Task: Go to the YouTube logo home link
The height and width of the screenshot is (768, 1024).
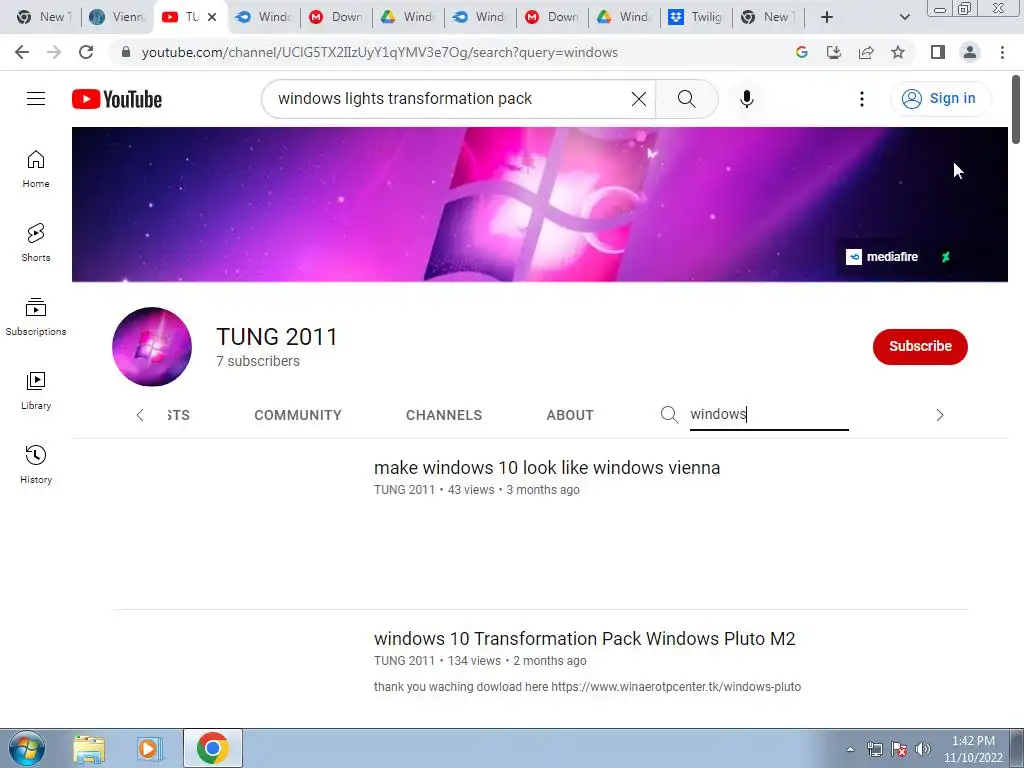Action: click(x=117, y=99)
